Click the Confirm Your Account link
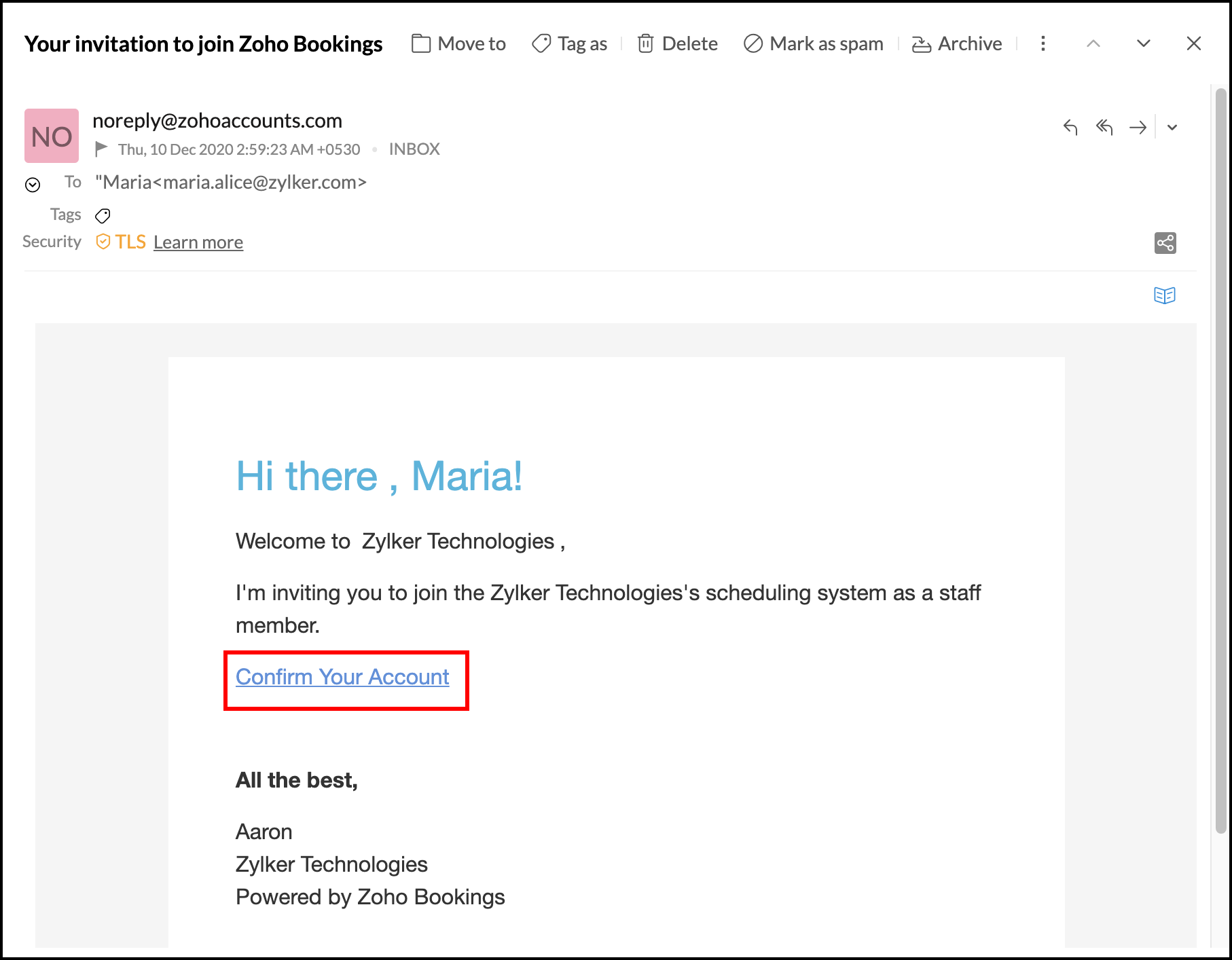Screen dimensions: 1232x960 coord(342,677)
